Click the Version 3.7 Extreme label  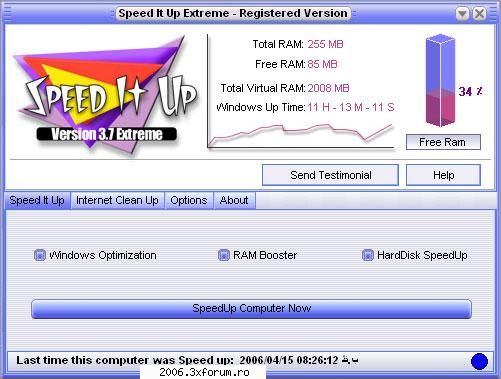click(107, 134)
